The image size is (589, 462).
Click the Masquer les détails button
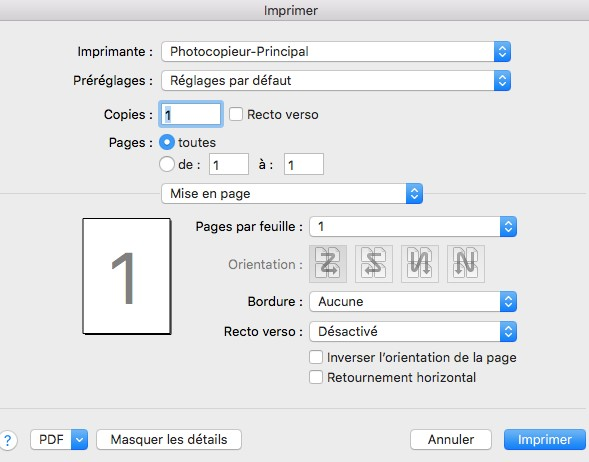pyautogui.click(x=169, y=439)
